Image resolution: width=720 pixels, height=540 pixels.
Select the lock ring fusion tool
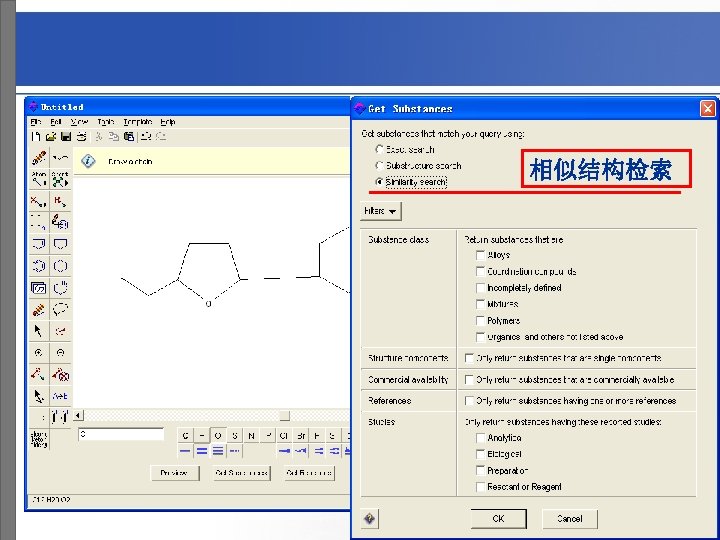pos(61,374)
